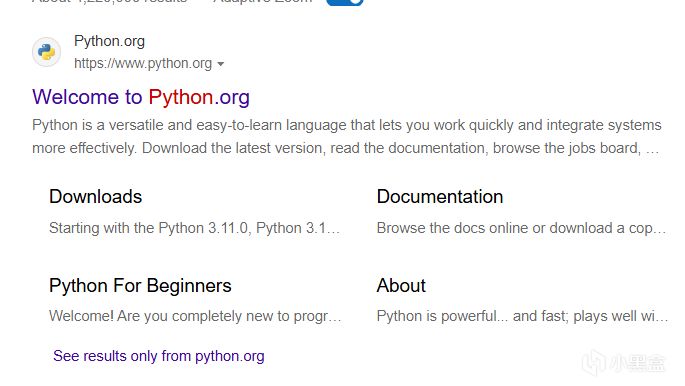
Task: Click the Python.org site name above the URL
Action: (x=109, y=41)
